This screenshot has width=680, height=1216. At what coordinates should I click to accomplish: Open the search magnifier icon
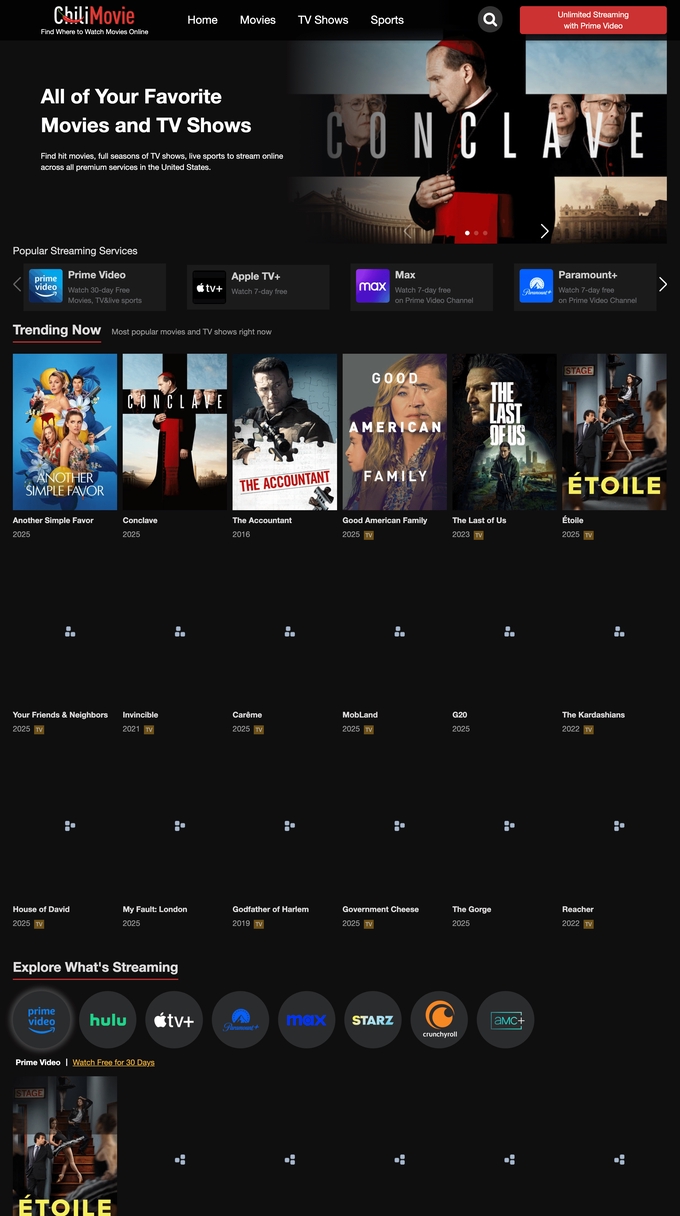490,19
